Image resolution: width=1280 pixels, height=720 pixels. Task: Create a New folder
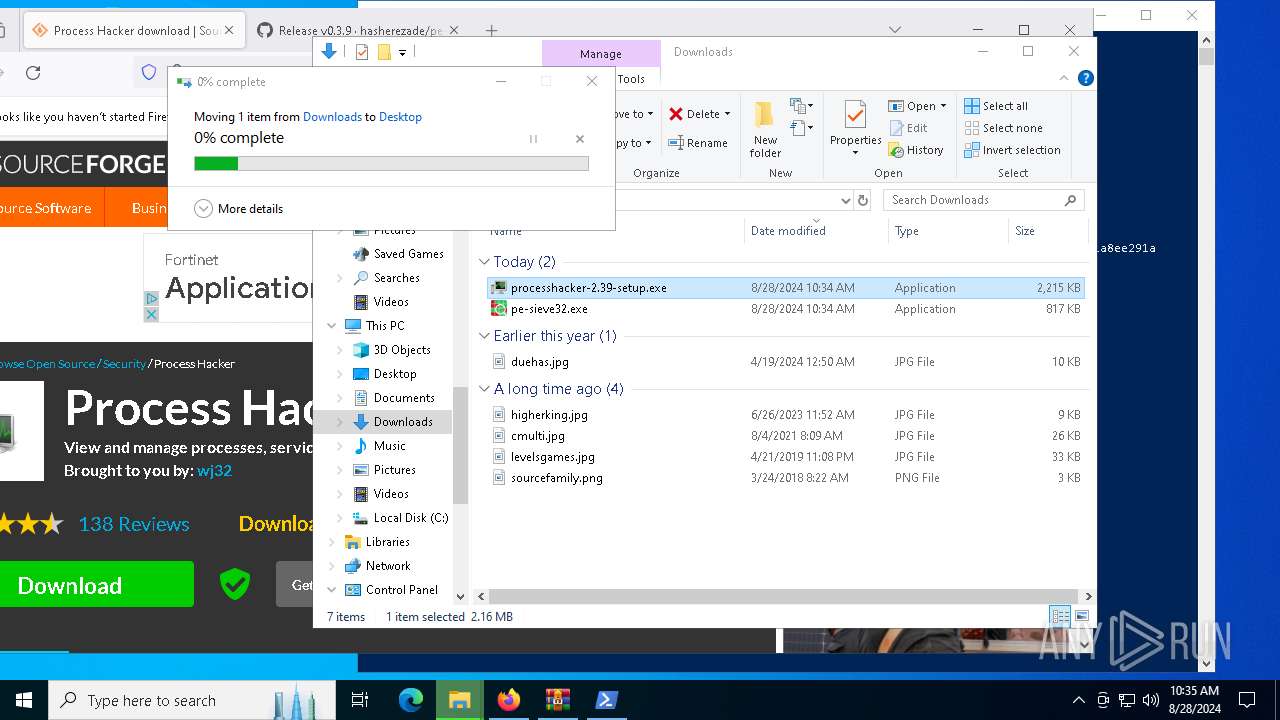(765, 129)
